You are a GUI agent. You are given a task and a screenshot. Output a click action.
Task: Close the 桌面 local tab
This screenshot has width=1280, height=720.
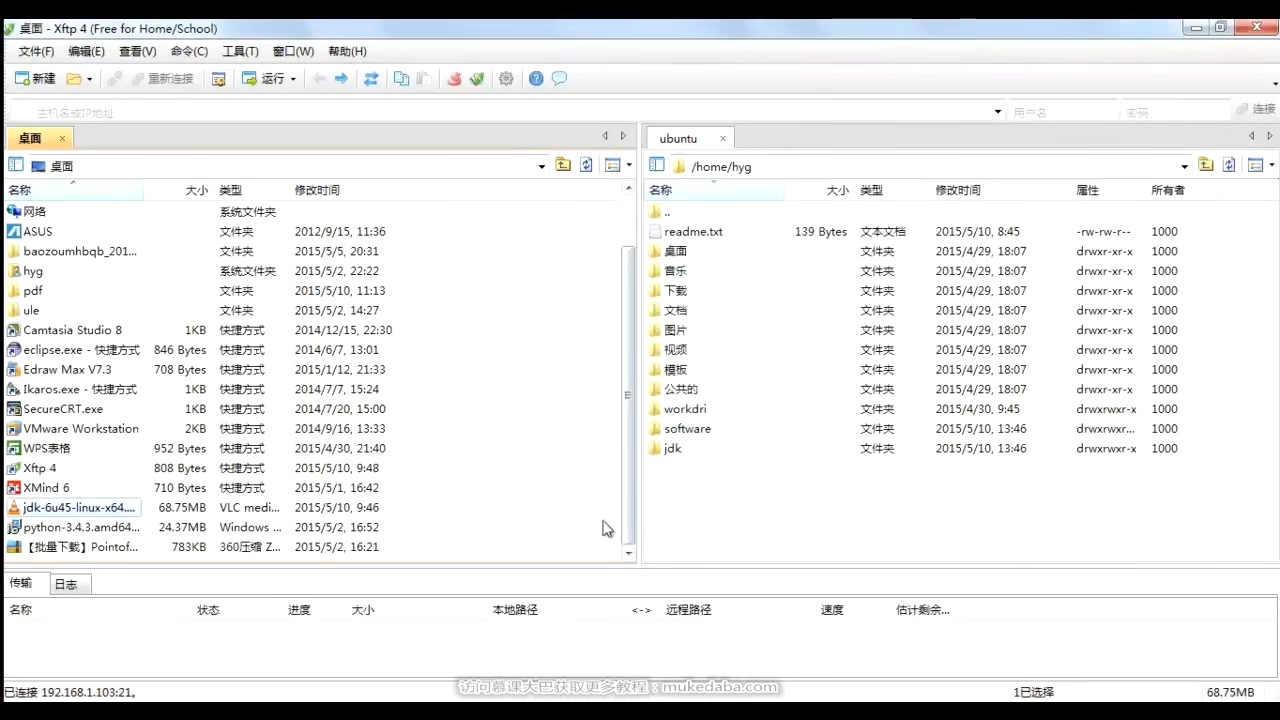coord(62,139)
